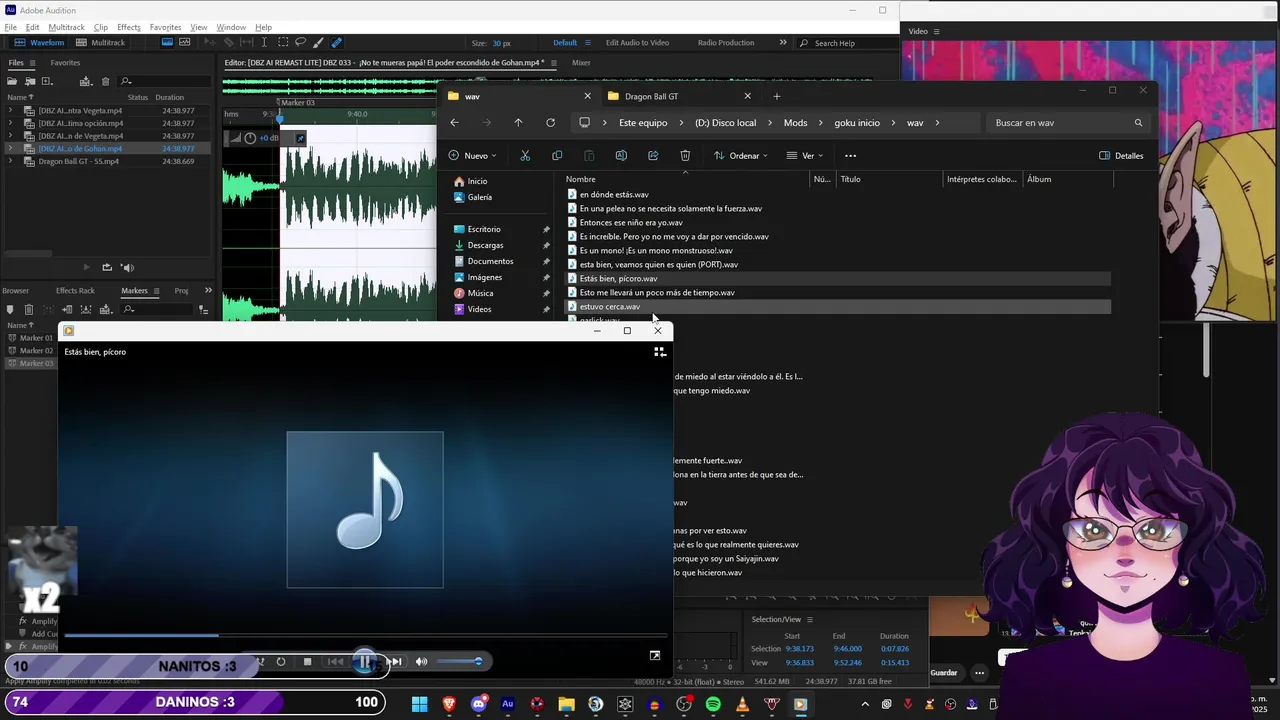Expand the file ending in 'tima opción.mp4'
Image resolution: width=1280 pixels, height=720 pixels.
click(x=11, y=123)
